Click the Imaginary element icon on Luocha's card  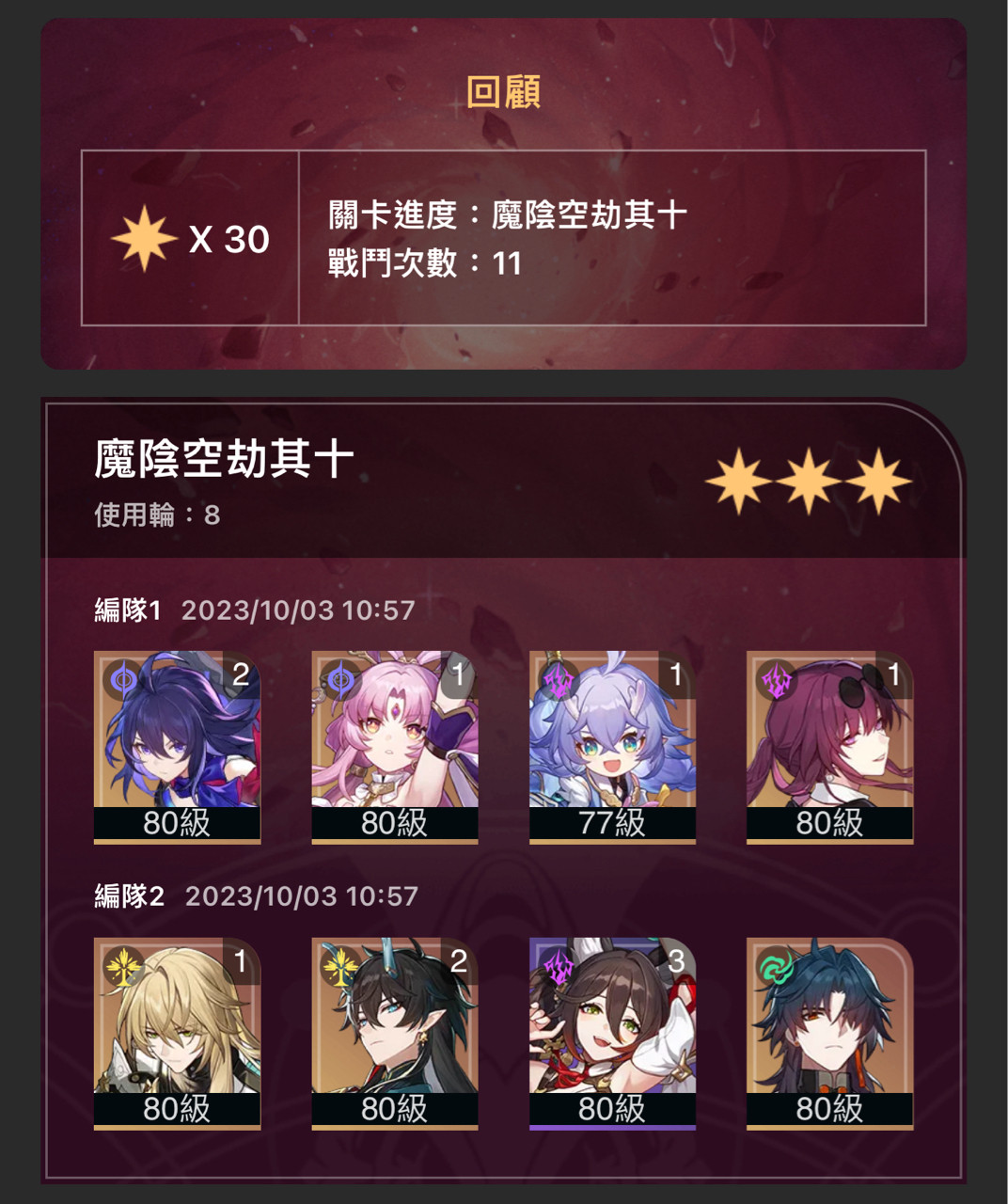124,966
